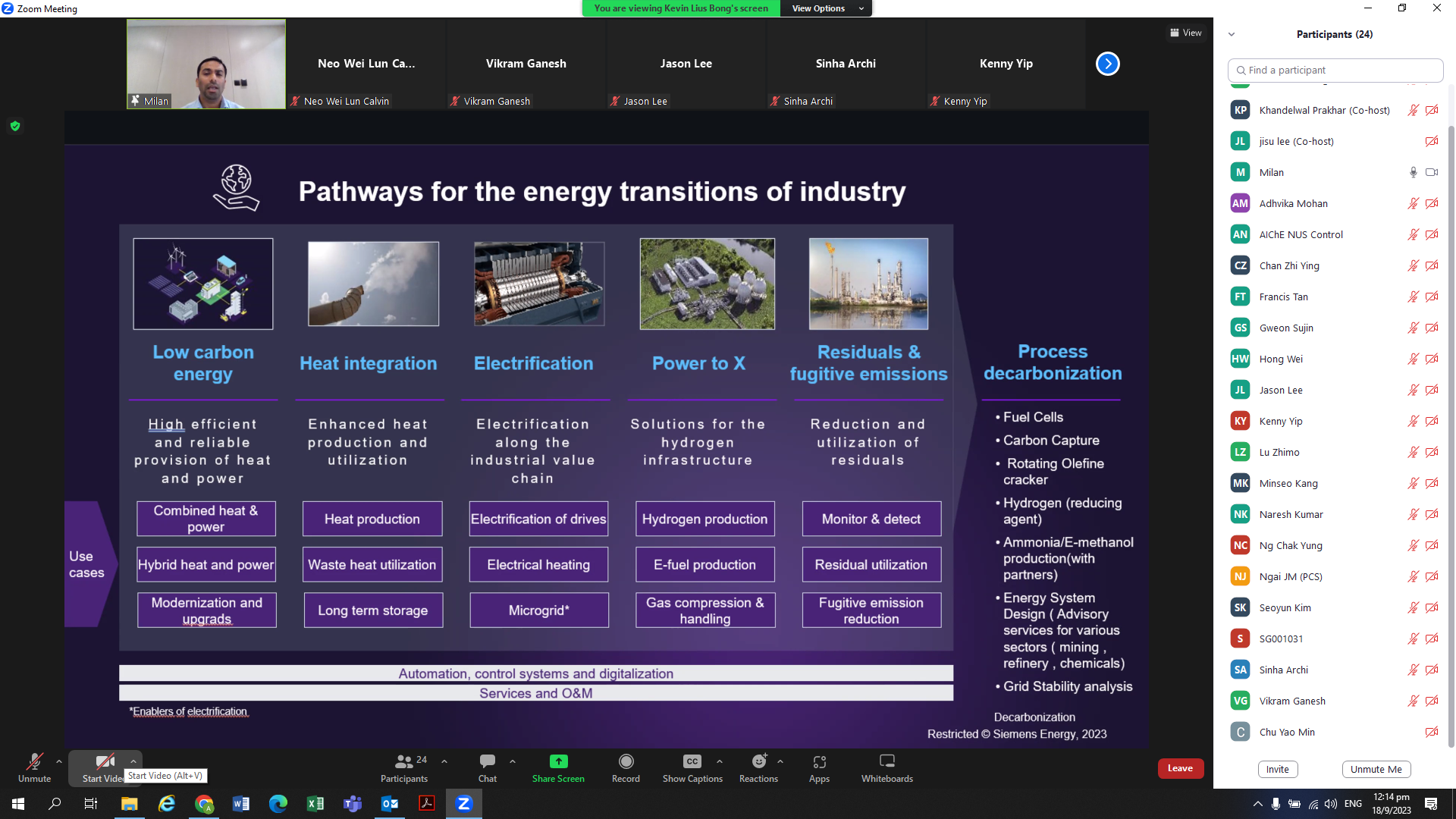Viewport: 1456px width, 819px height.
Task: Show hidden tray icons arrow
Action: [x=1258, y=804]
